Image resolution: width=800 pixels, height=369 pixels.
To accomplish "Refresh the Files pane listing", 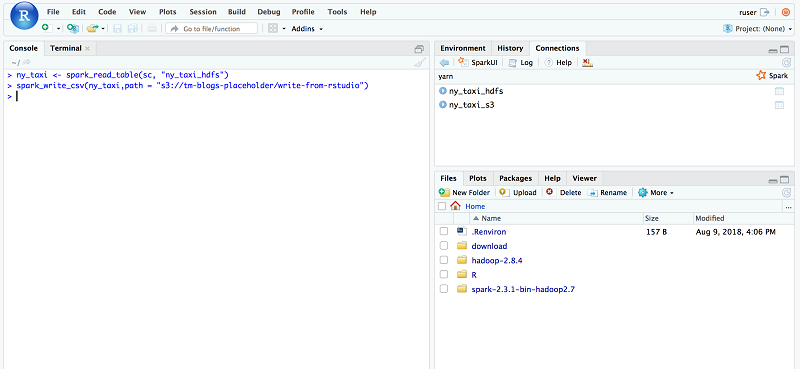I will [x=786, y=192].
